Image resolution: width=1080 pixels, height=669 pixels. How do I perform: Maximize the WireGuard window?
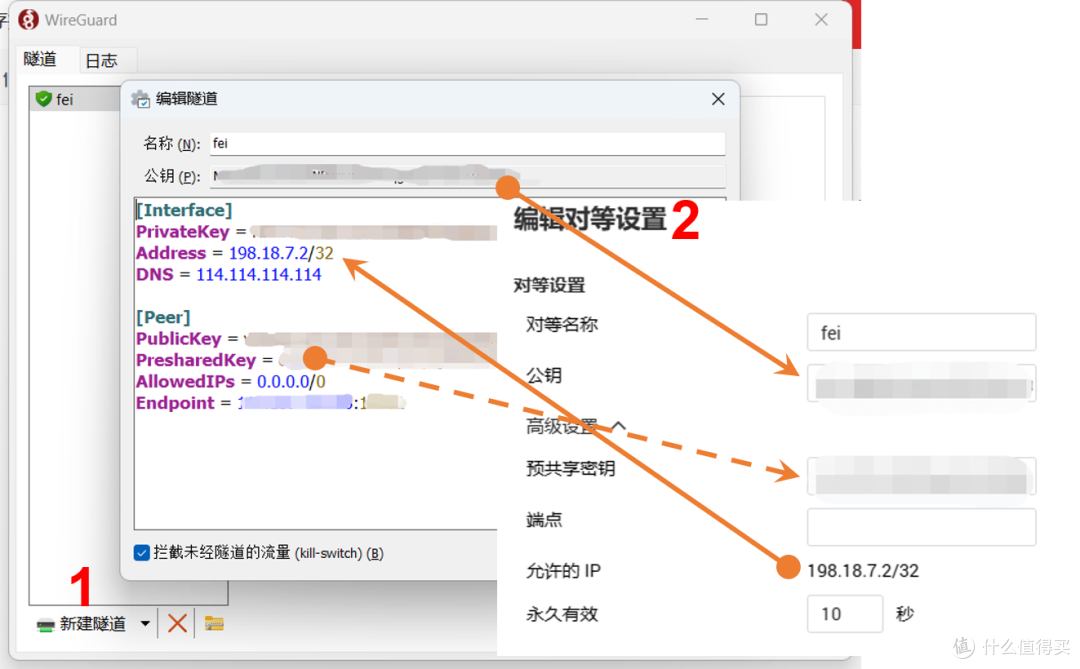(x=761, y=19)
